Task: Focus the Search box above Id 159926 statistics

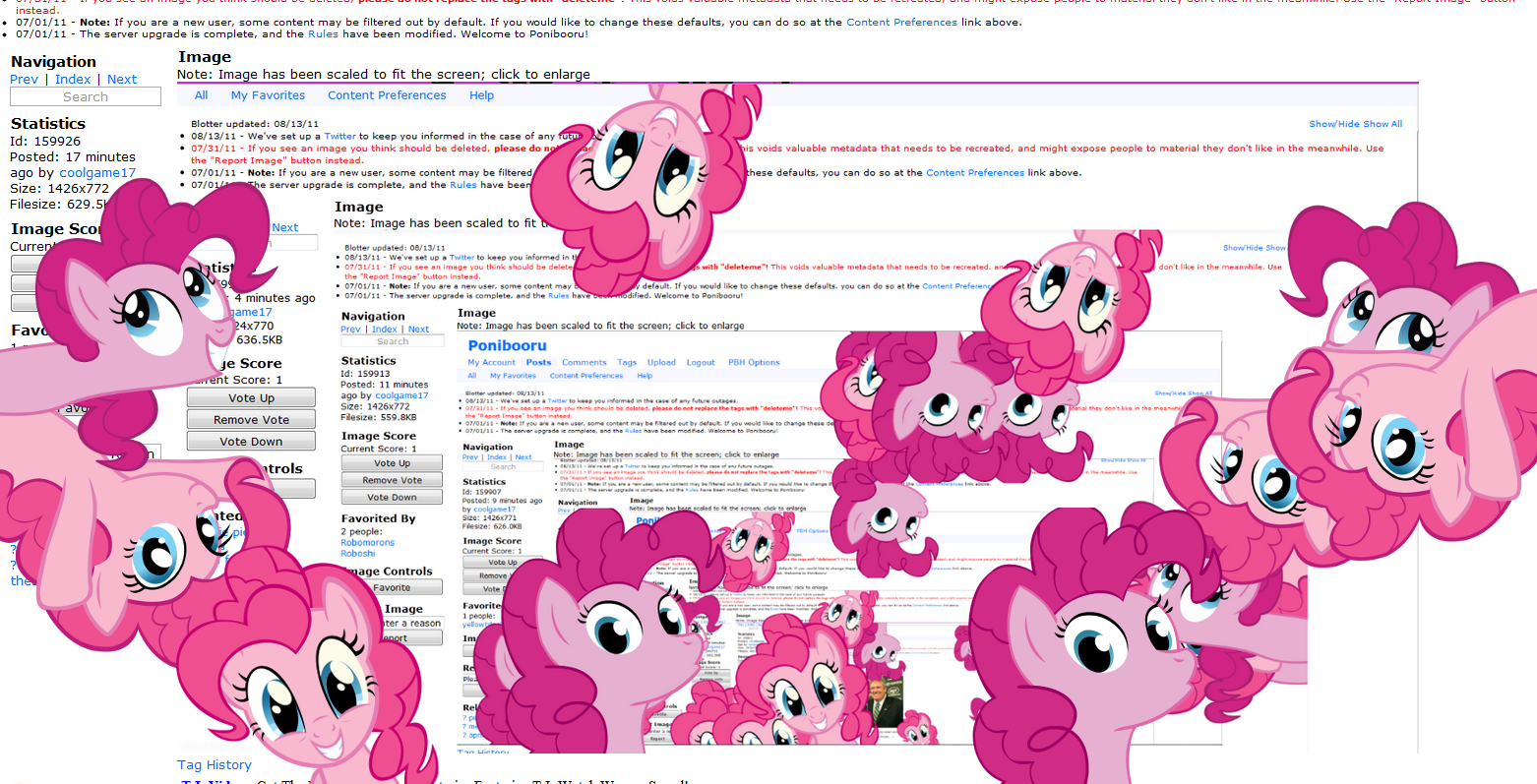Action: [86, 96]
